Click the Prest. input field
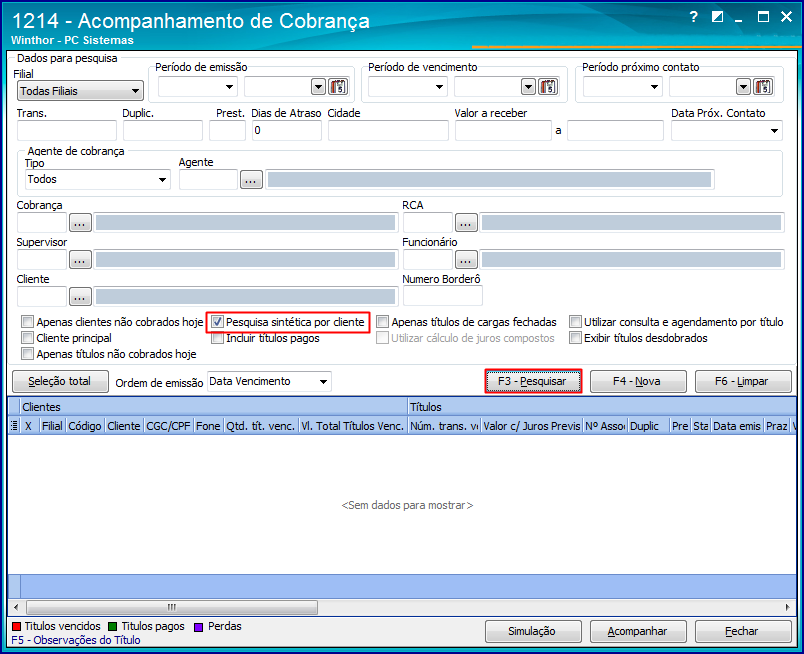The width and height of the screenshot is (804, 654). (228, 130)
